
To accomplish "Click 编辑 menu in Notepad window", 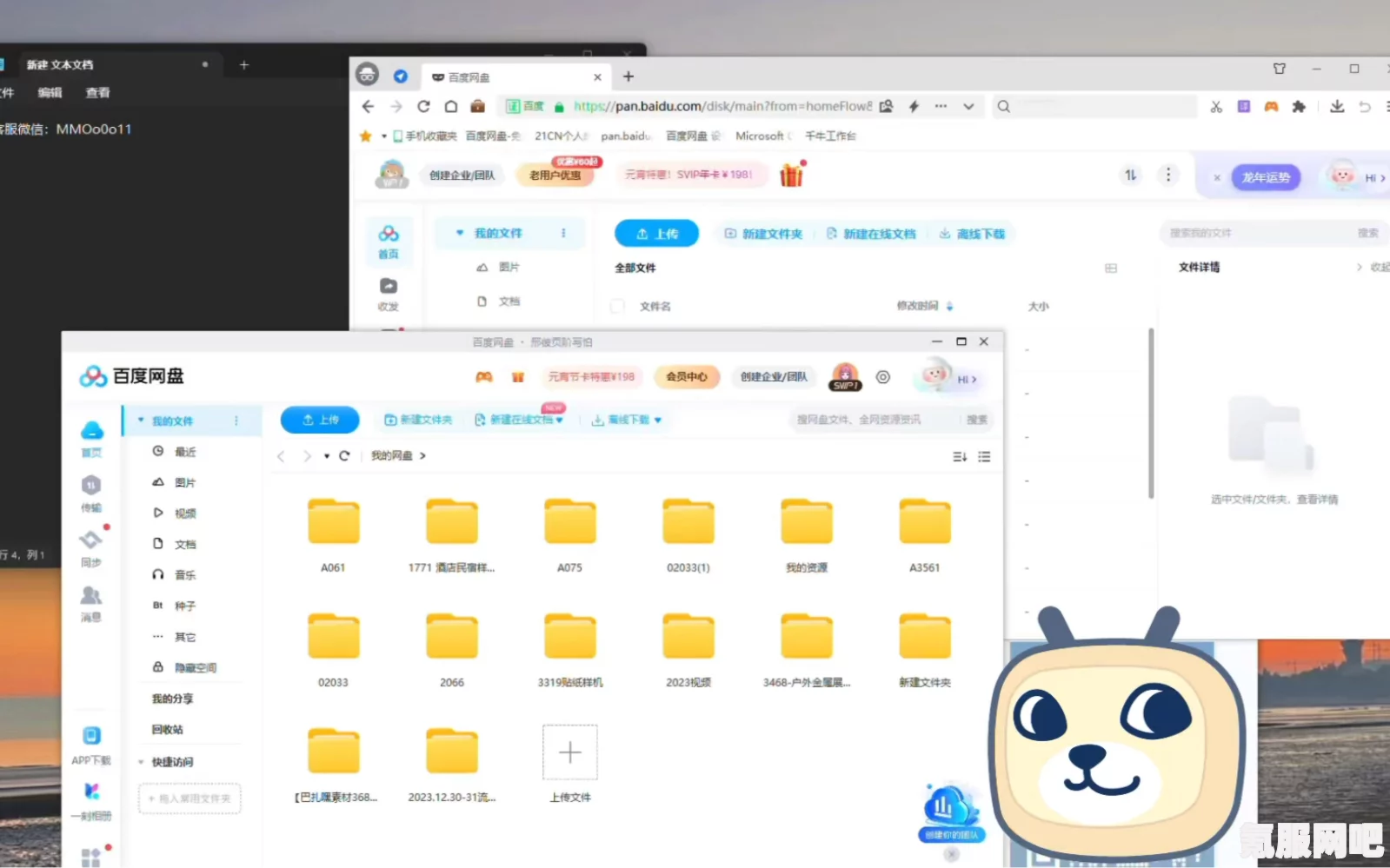I will coord(50,93).
